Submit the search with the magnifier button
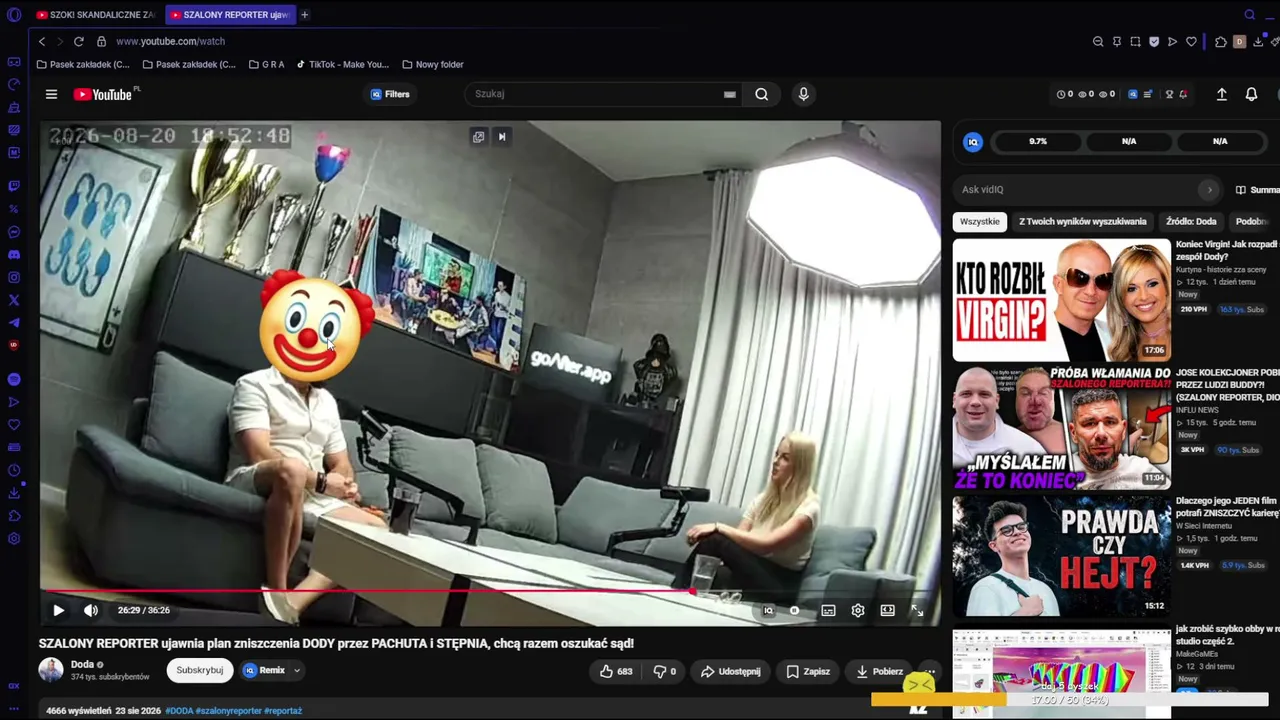The height and width of the screenshot is (720, 1280). tap(762, 94)
